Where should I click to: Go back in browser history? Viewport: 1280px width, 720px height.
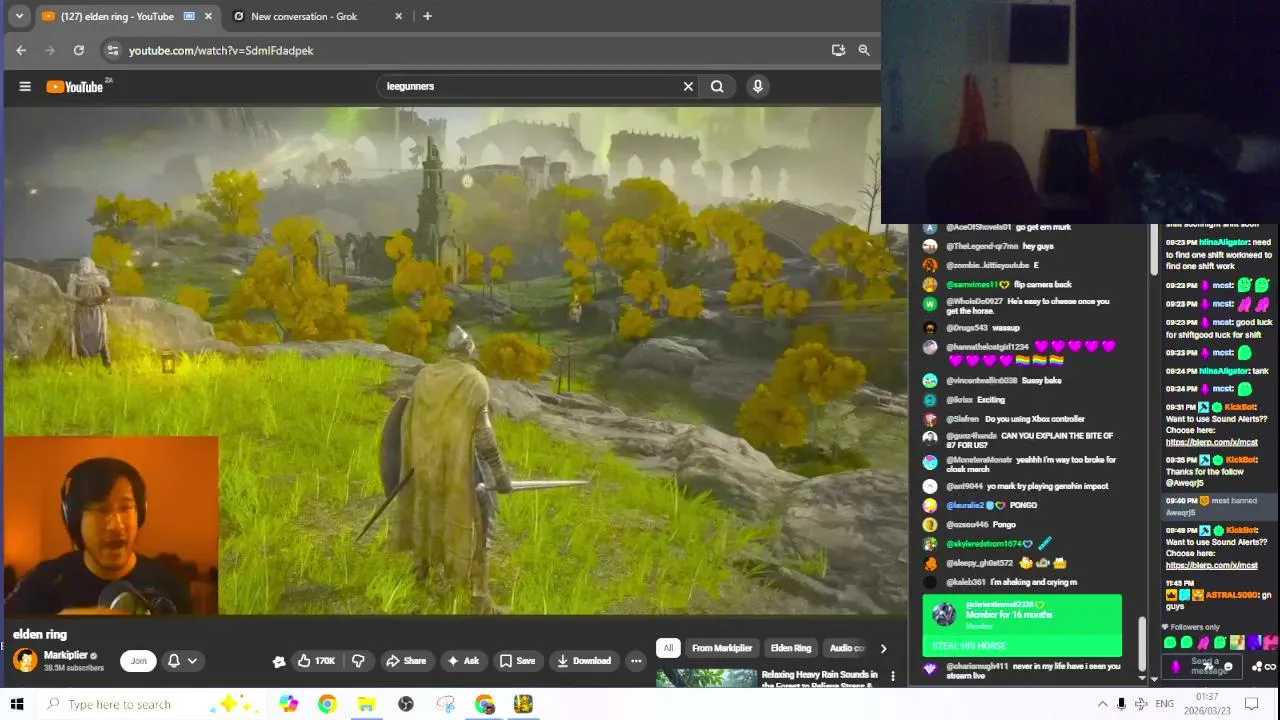click(x=21, y=50)
